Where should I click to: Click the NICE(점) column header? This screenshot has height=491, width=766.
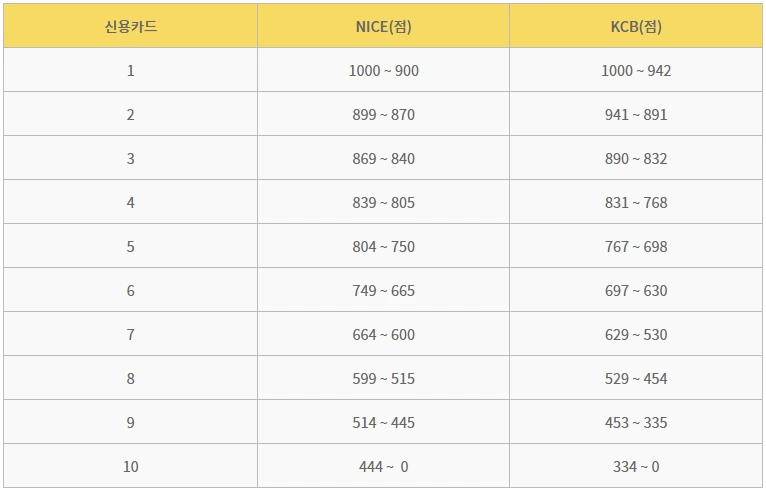[x=383, y=27]
